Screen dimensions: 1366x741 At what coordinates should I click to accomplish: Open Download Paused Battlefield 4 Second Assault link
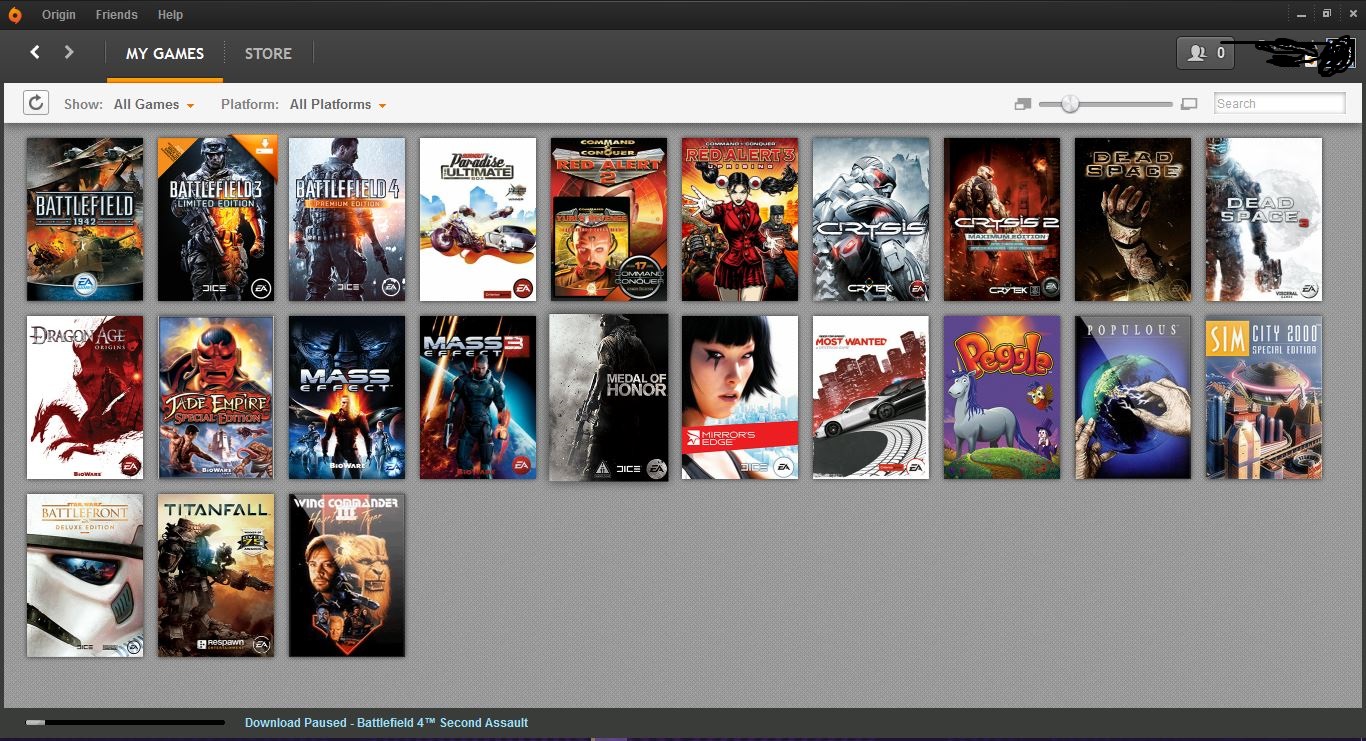coord(386,723)
